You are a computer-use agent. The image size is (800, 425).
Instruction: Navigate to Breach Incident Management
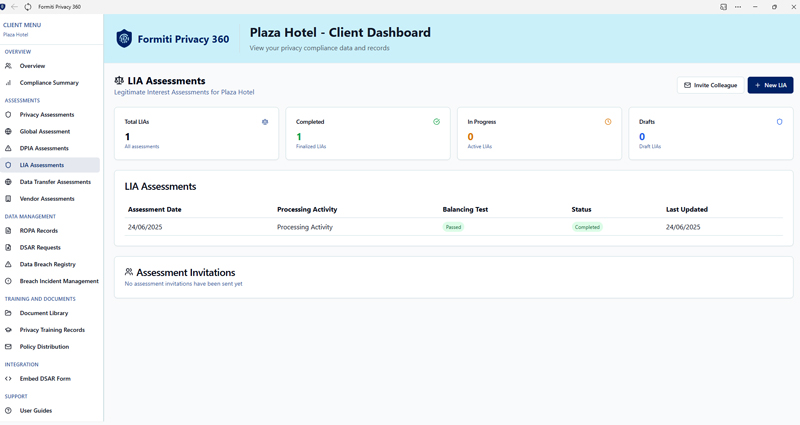(x=59, y=281)
